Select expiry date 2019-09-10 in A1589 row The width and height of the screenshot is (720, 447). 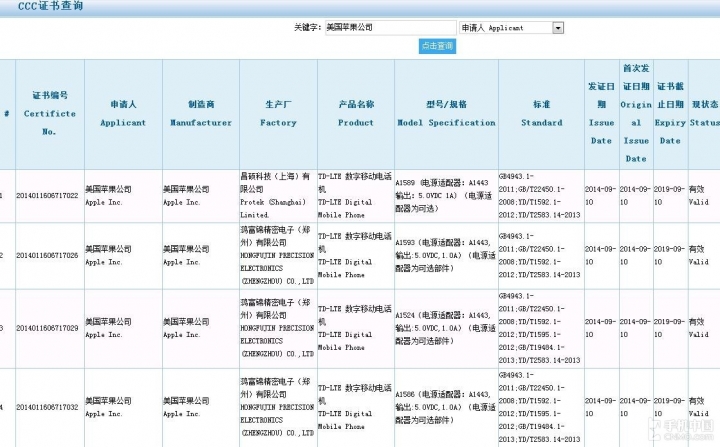(669, 196)
